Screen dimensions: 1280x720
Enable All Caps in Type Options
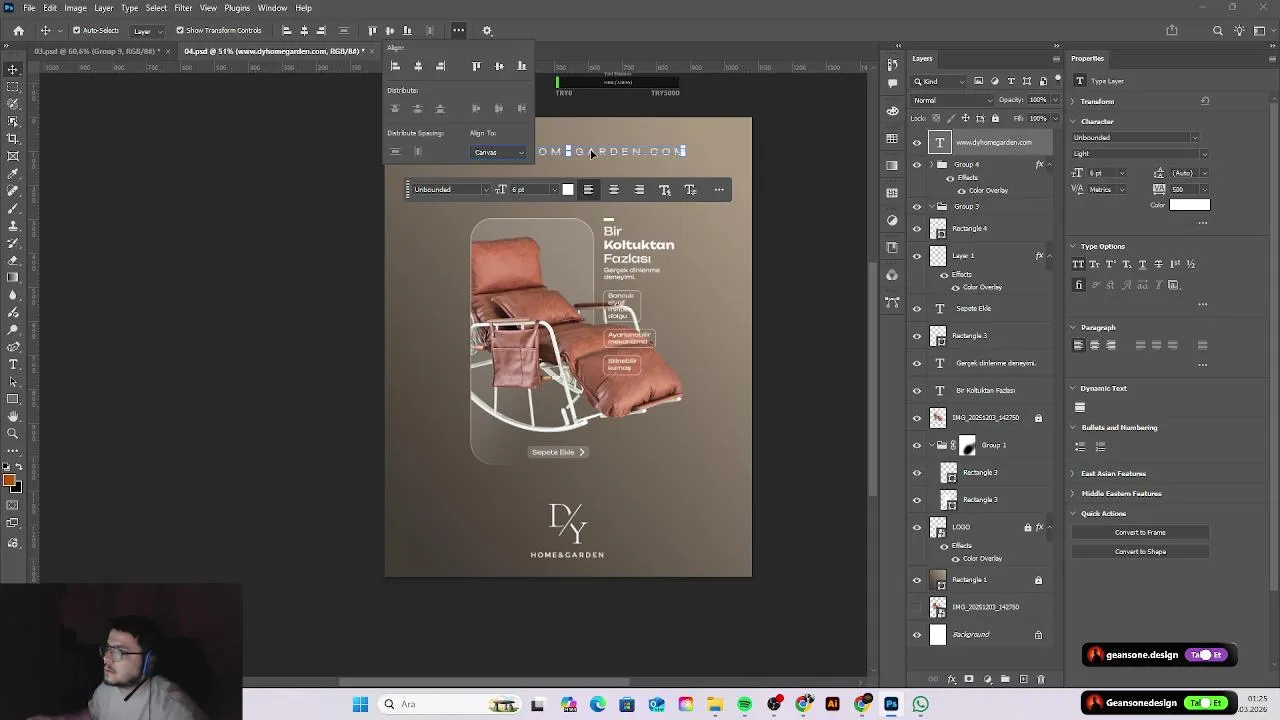1078,264
